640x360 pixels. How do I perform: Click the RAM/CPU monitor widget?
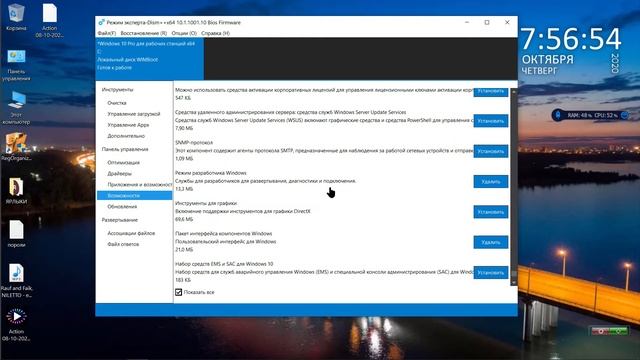tap(590, 115)
